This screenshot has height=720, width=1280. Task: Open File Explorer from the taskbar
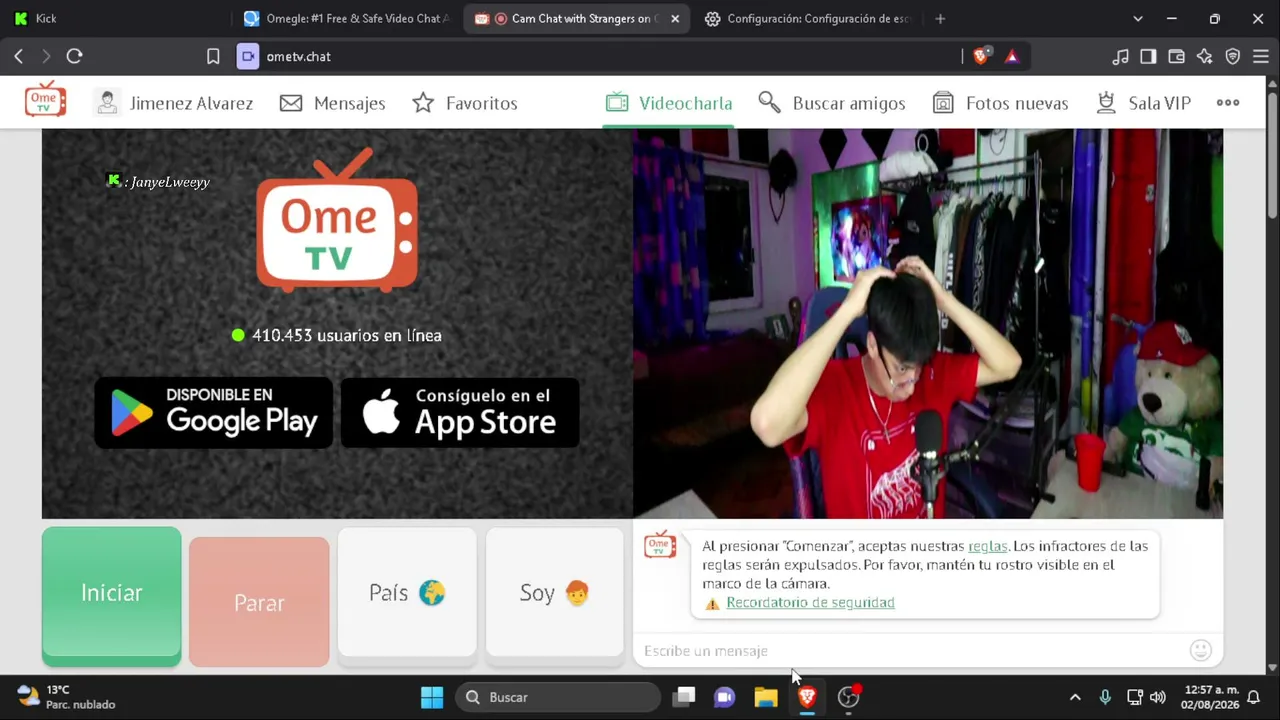766,697
